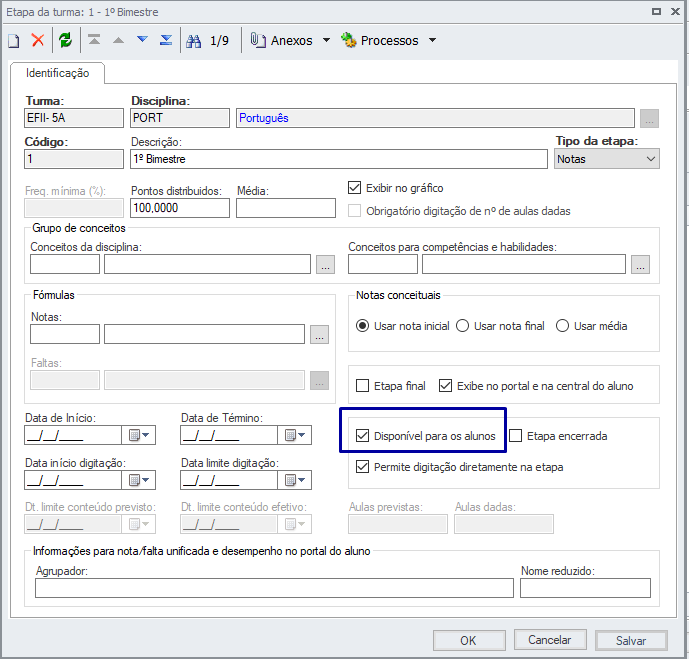689x659 pixels.
Task: Expand the Anexos dropdown arrow
Action: (x=326, y=40)
